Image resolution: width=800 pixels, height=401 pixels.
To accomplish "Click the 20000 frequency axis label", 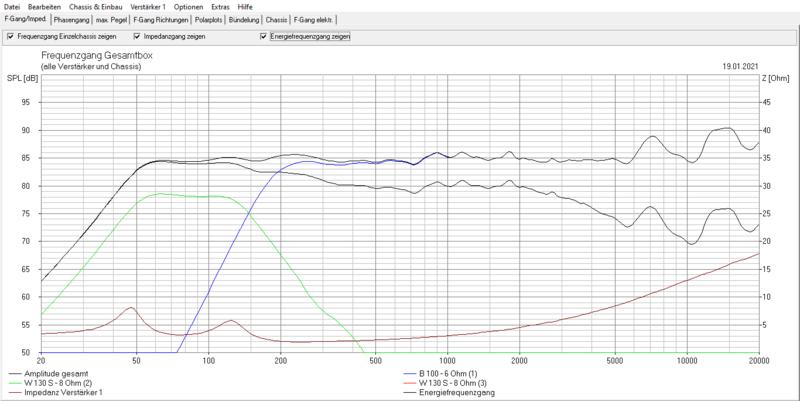I will (759, 361).
